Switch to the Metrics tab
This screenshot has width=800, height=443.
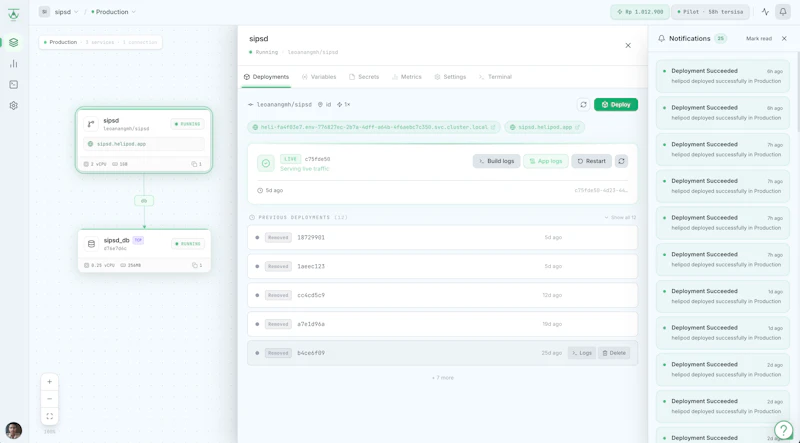pyautogui.click(x=407, y=77)
